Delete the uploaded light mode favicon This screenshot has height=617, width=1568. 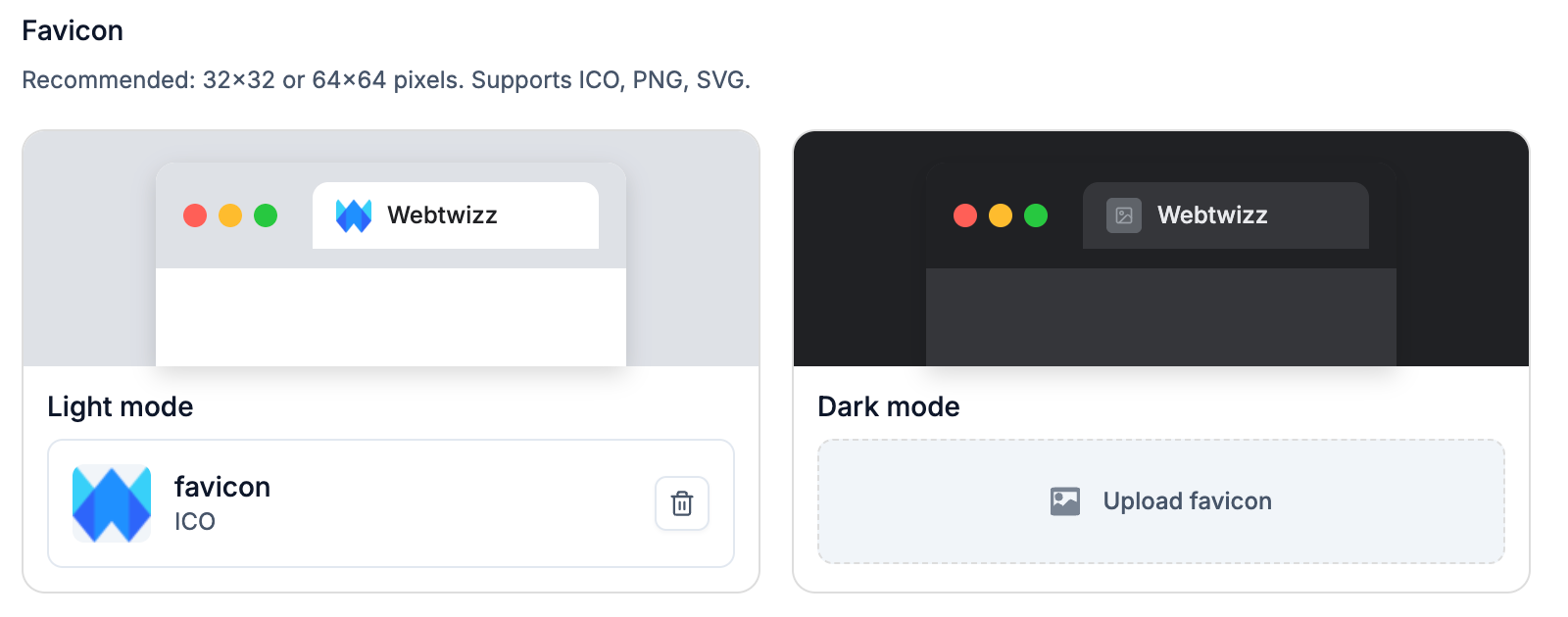point(682,503)
